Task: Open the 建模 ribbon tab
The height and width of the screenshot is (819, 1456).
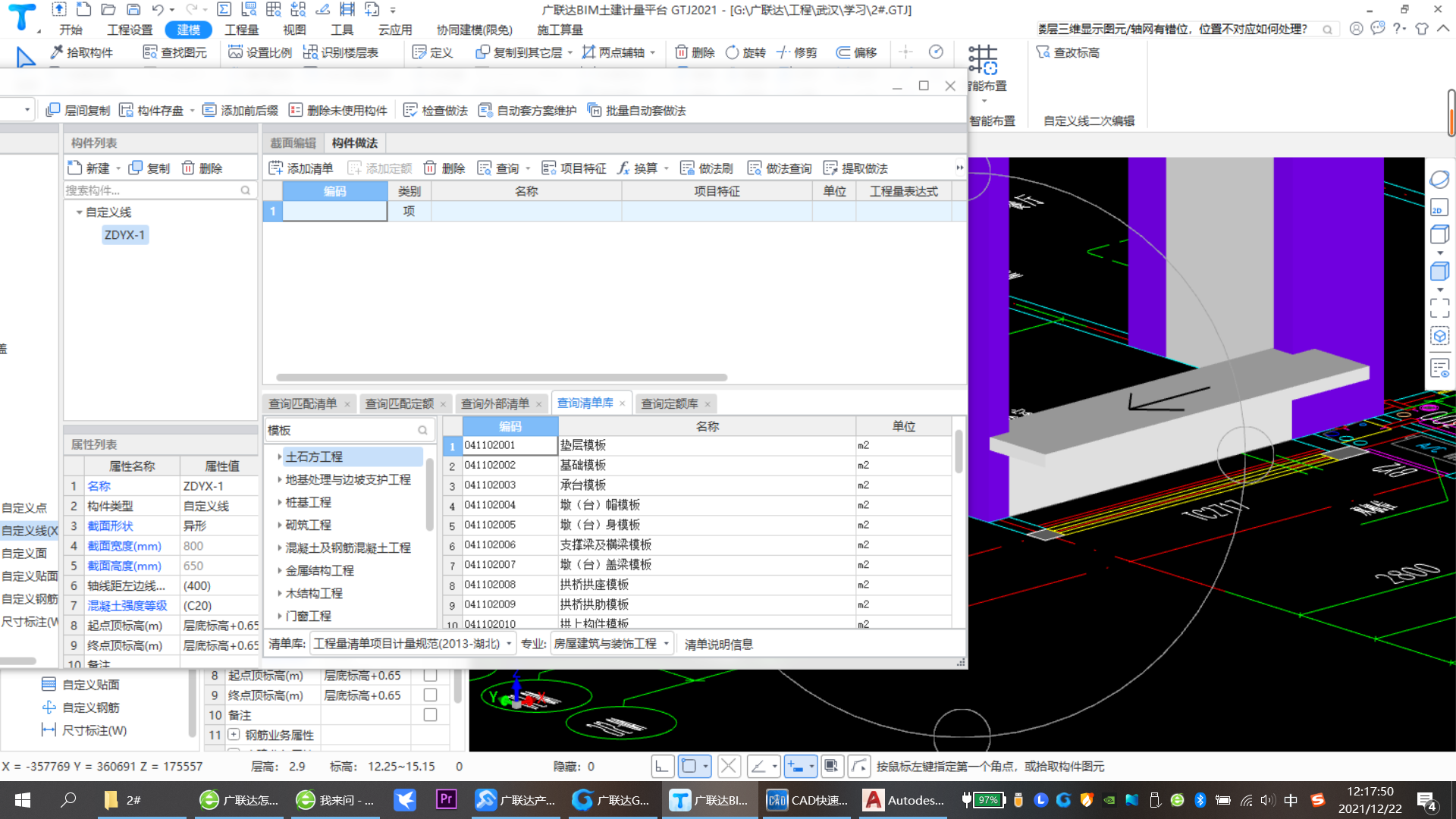Action: (x=188, y=30)
